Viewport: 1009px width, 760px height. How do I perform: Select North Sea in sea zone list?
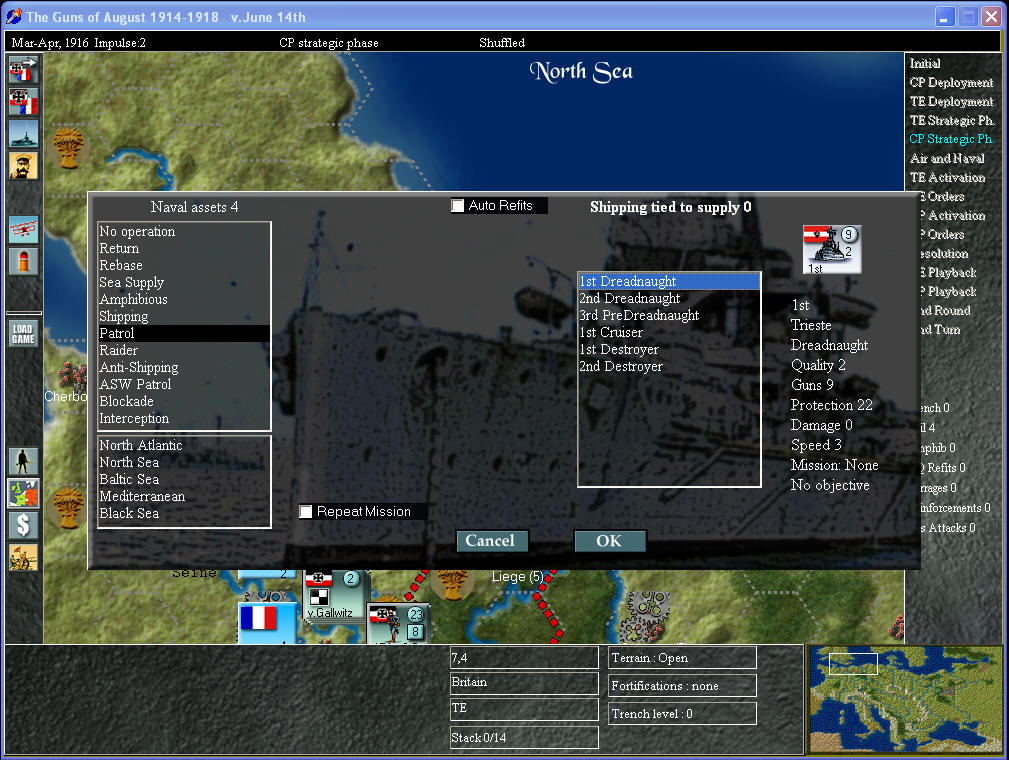[x=184, y=462]
